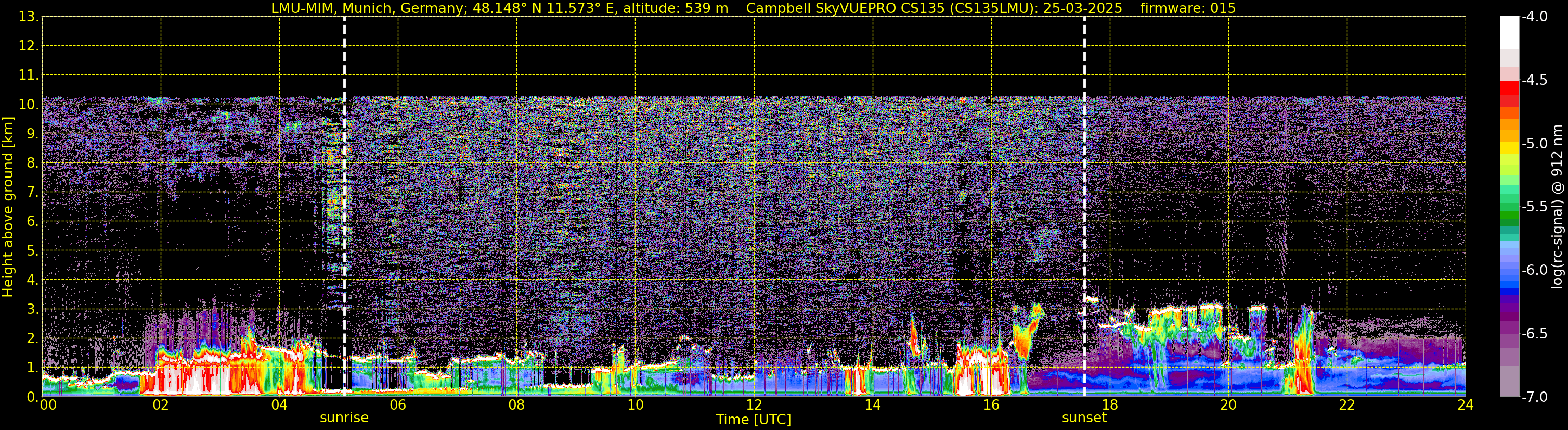The image size is (1568, 430).
Task: Click the '08' time axis label
Action: click(517, 405)
